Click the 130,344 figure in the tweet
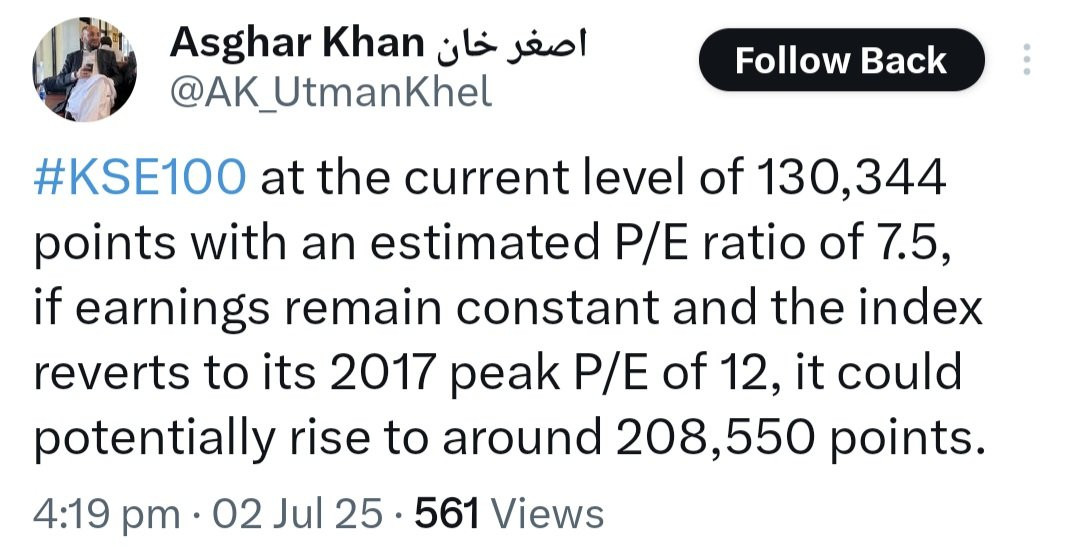 pos(851,178)
